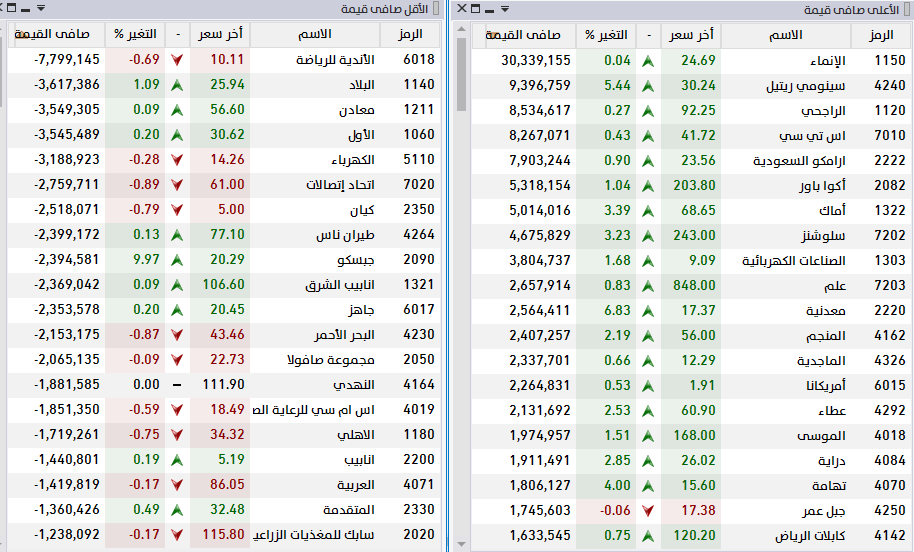
Task: Click the up arrow in معادن row
Action: click(177, 110)
